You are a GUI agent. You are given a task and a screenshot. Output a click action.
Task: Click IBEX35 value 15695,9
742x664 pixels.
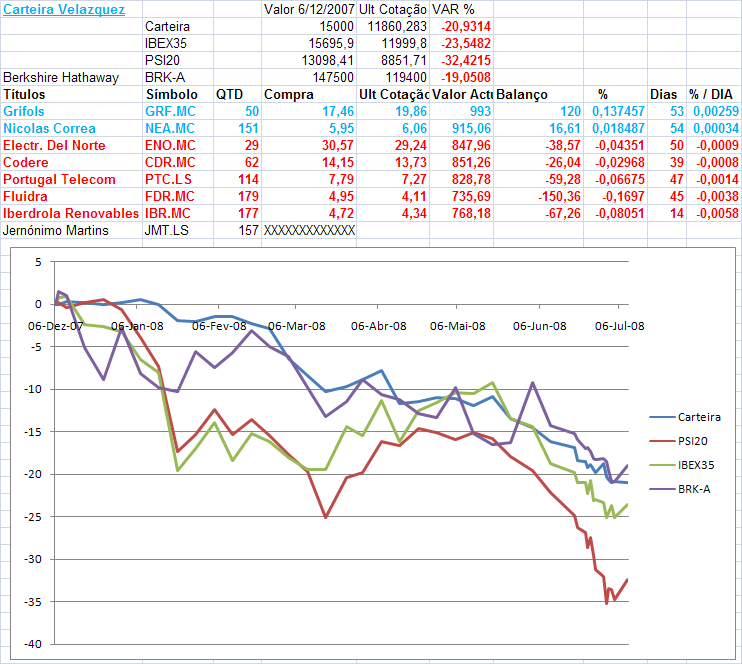309,44
